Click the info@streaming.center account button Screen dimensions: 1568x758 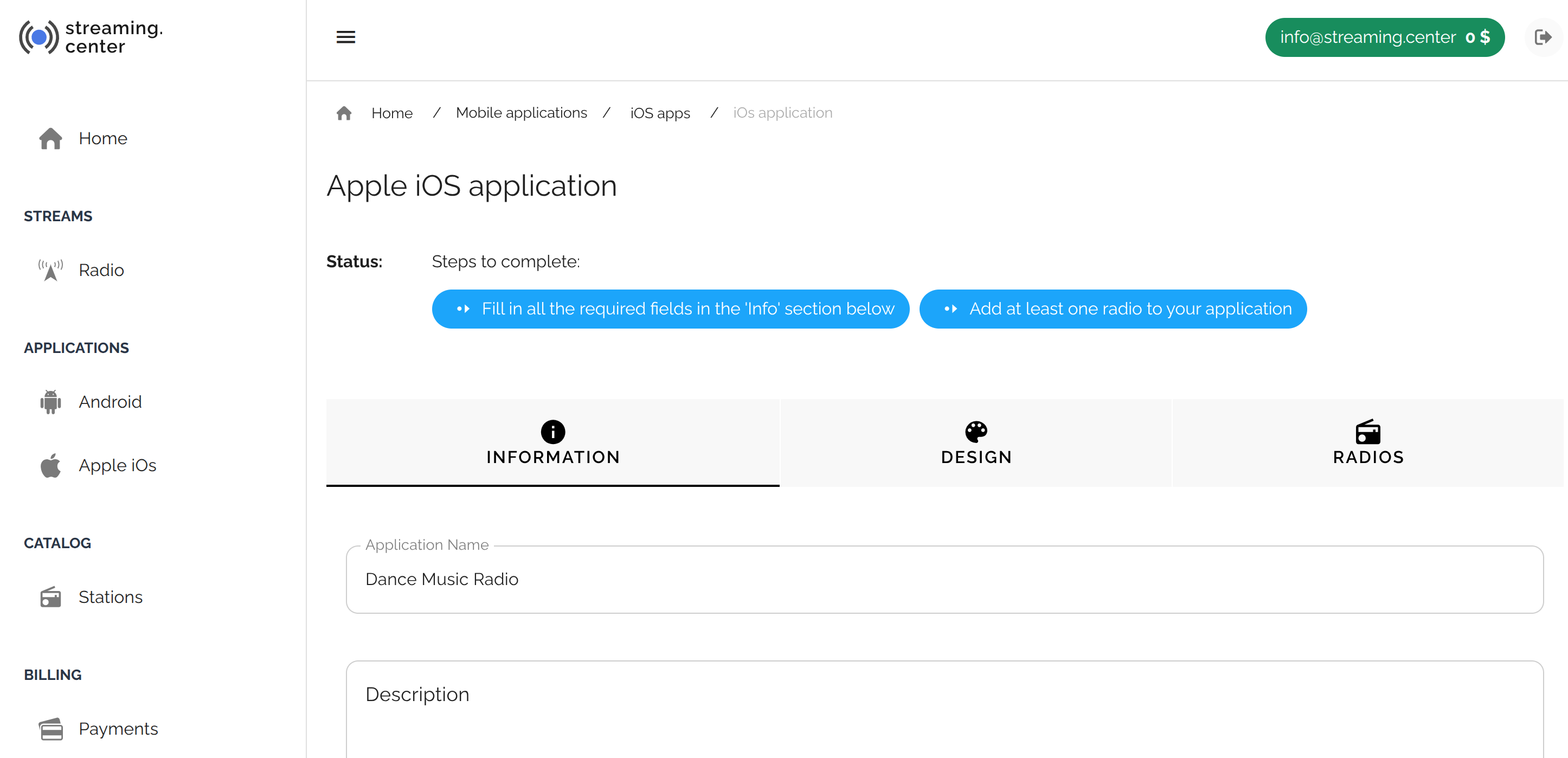pyautogui.click(x=1384, y=37)
